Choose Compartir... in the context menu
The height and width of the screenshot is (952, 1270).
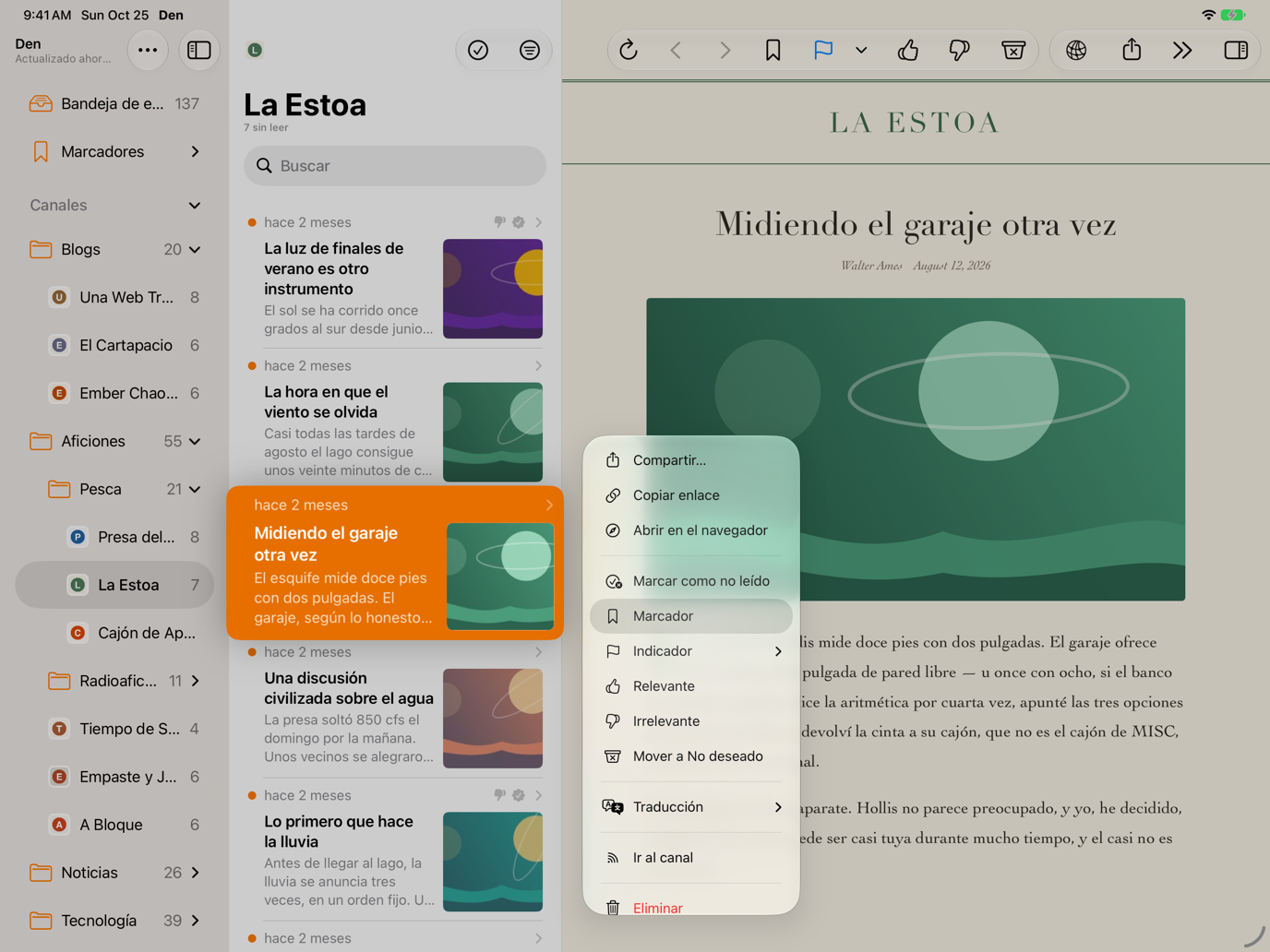pos(691,460)
